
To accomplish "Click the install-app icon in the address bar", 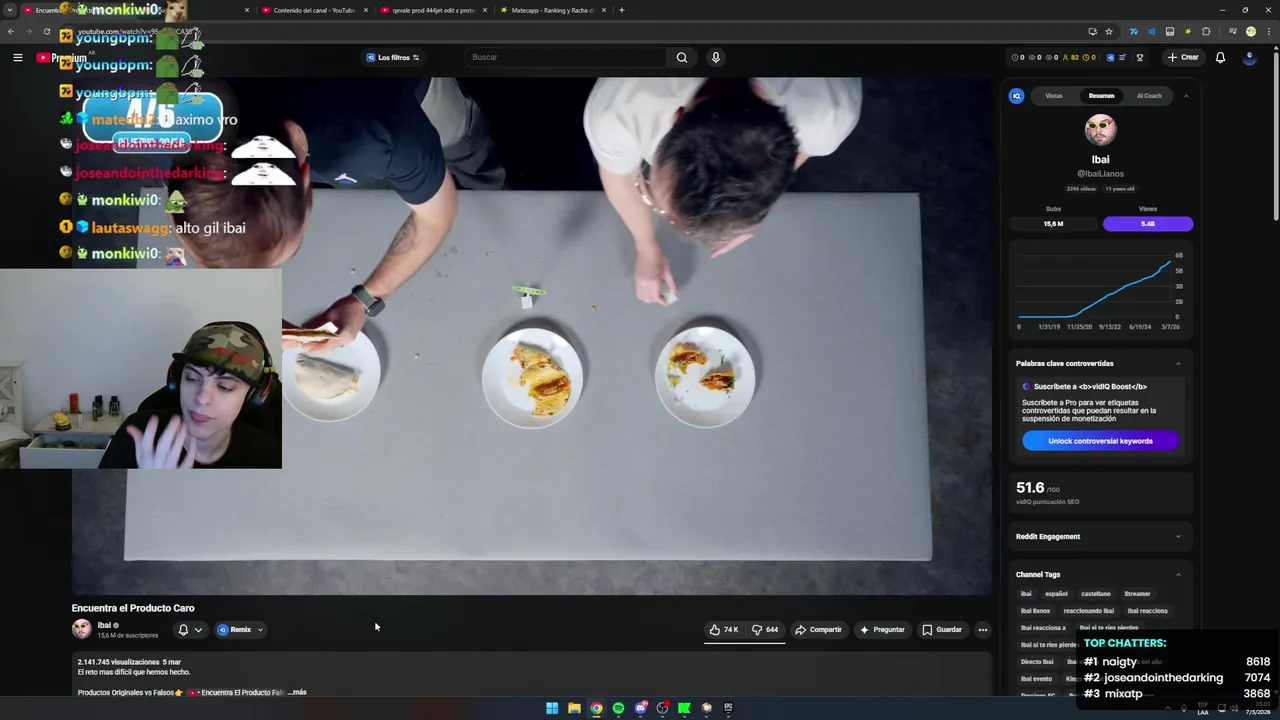I will [1092, 31].
